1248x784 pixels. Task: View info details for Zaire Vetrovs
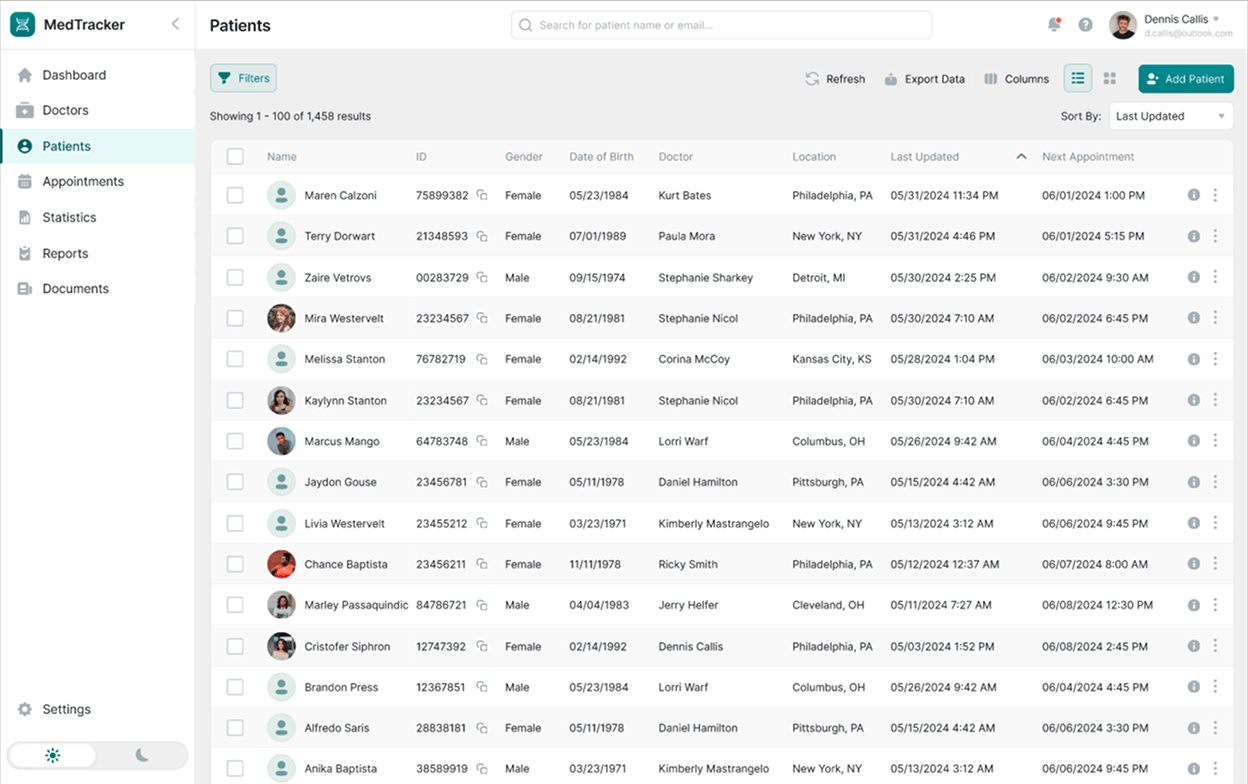(x=1193, y=277)
